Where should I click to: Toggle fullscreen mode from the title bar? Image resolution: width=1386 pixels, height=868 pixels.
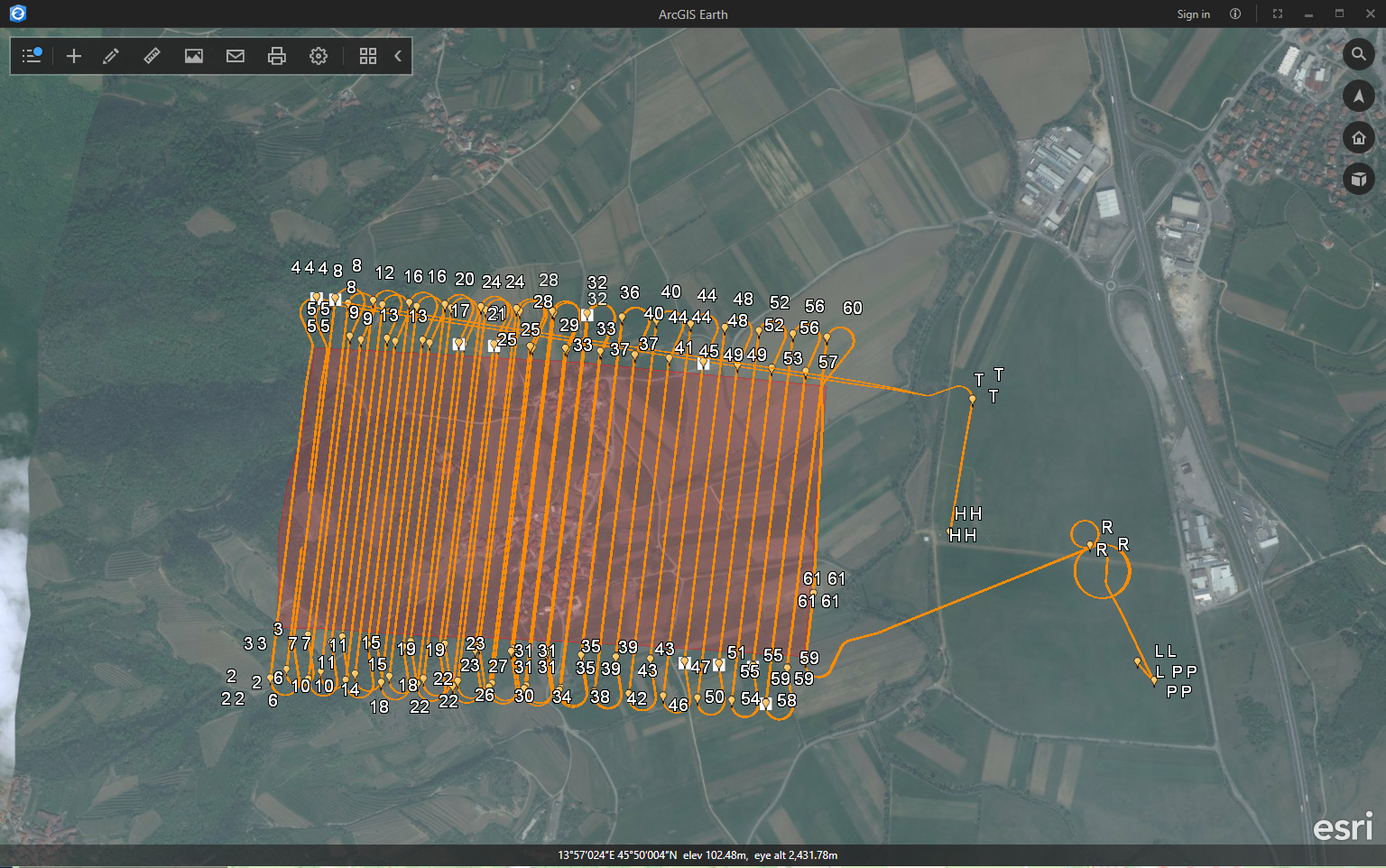coord(1277,14)
